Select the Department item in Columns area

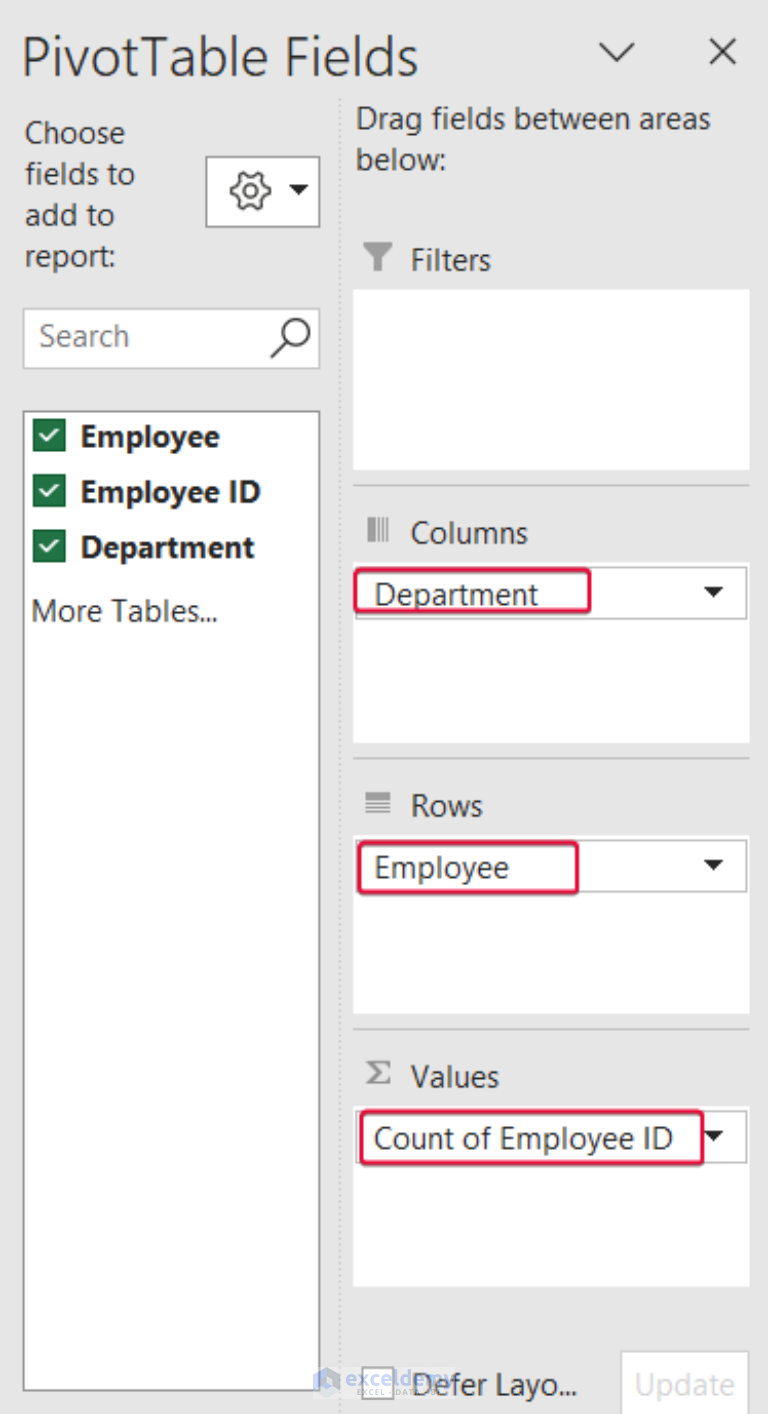(551, 593)
